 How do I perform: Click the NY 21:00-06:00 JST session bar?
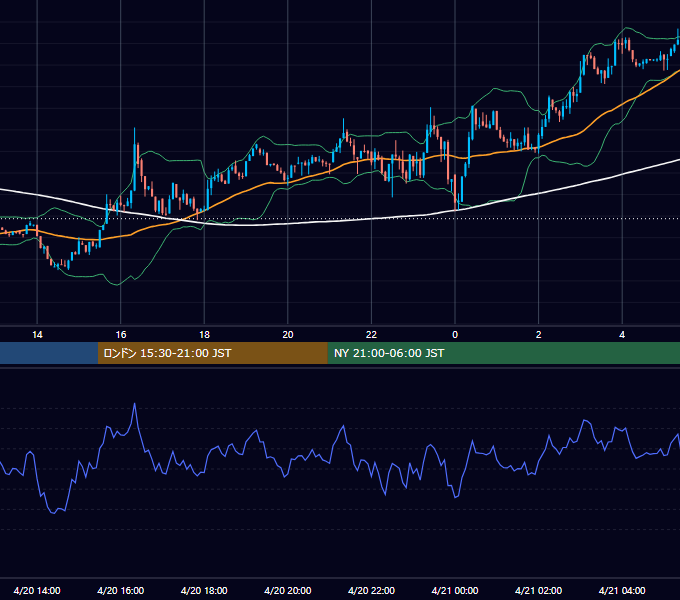click(503, 353)
